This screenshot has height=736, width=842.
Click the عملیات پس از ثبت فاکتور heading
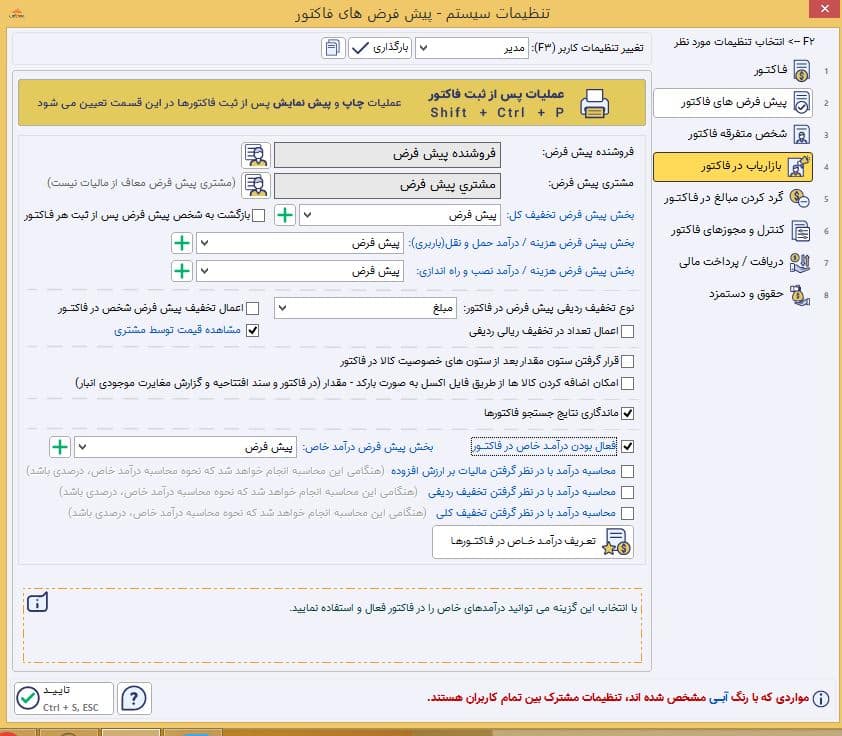tap(496, 94)
